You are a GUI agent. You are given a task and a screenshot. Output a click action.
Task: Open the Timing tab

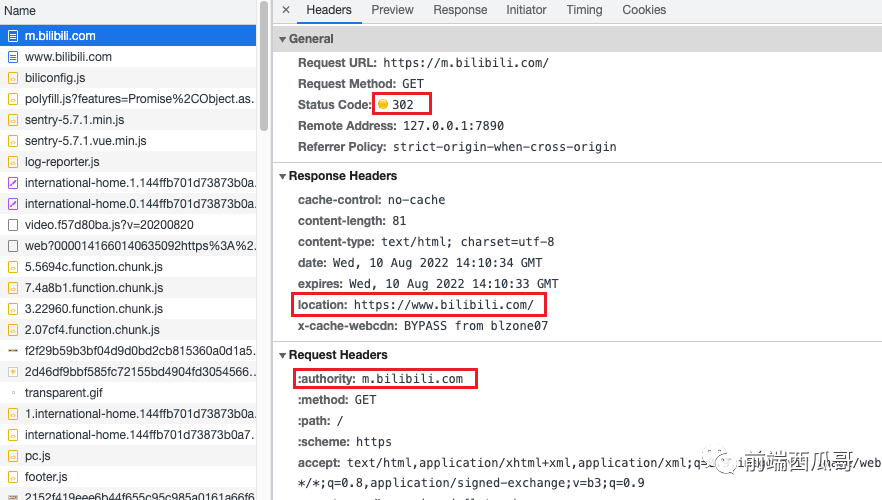click(x=584, y=10)
